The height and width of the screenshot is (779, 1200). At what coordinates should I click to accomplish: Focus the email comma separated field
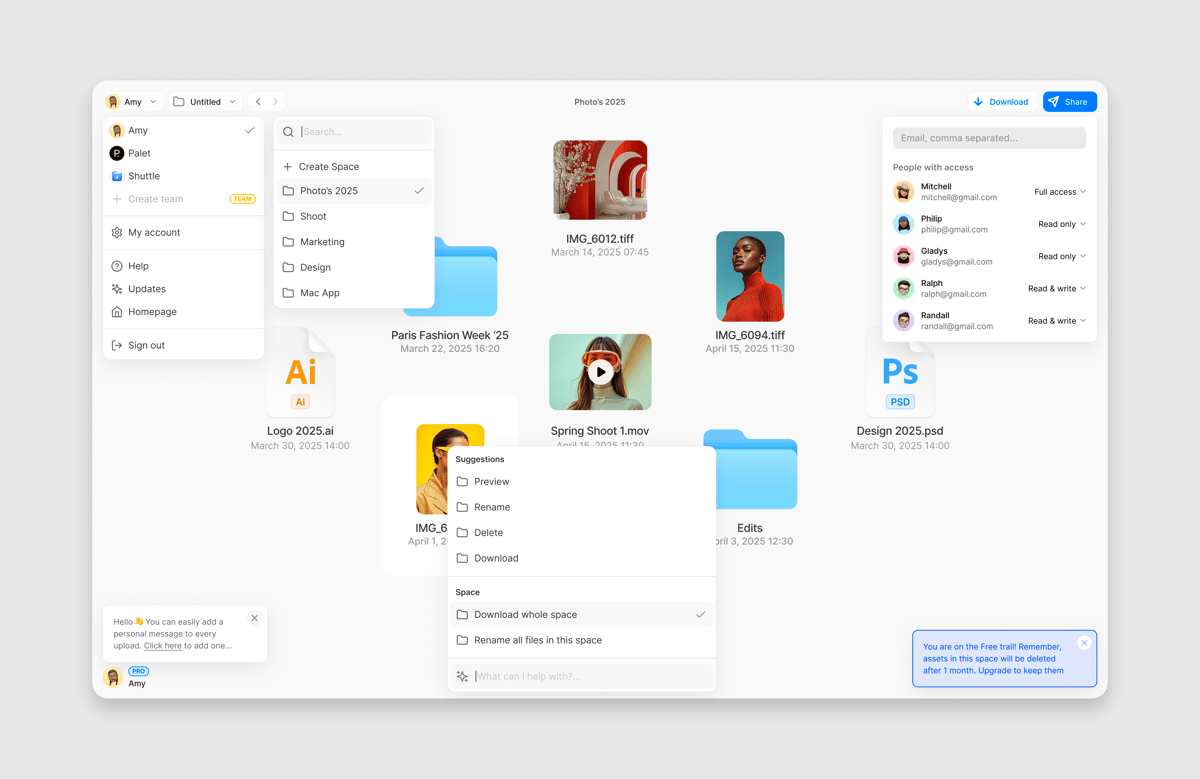(989, 138)
